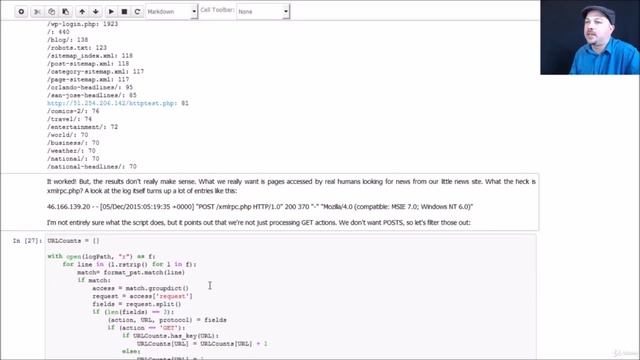The image size is (640, 360).
Task: Click the 'filter those out' markdown sentence
Action: click(x=259, y=223)
